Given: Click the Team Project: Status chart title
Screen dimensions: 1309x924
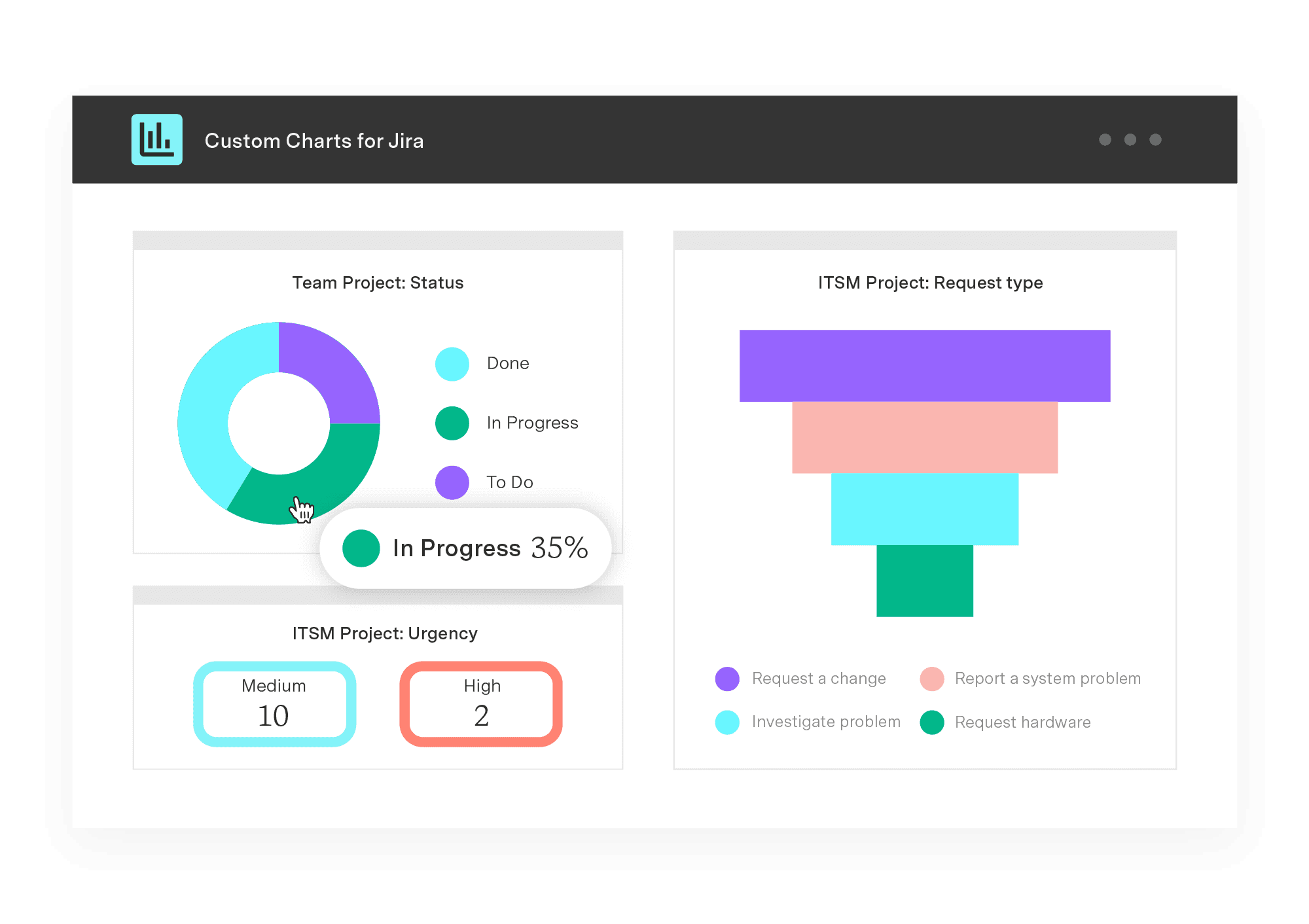Looking at the screenshot, I should tap(378, 283).
